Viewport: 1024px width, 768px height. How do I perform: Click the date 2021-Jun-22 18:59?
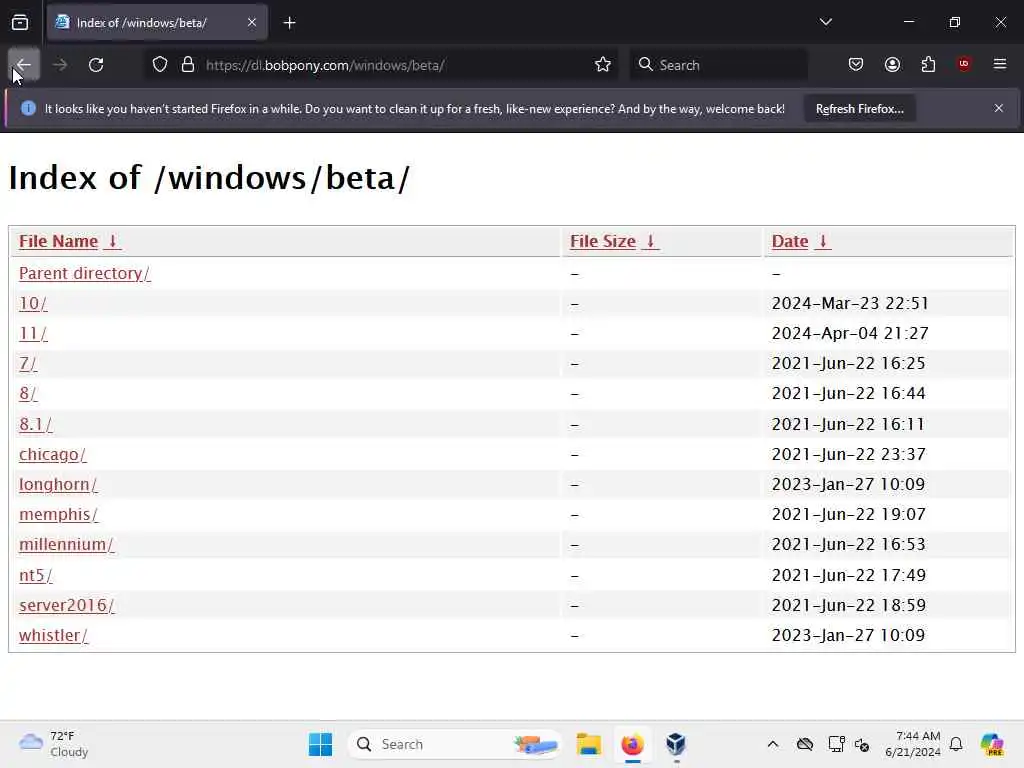(x=848, y=605)
